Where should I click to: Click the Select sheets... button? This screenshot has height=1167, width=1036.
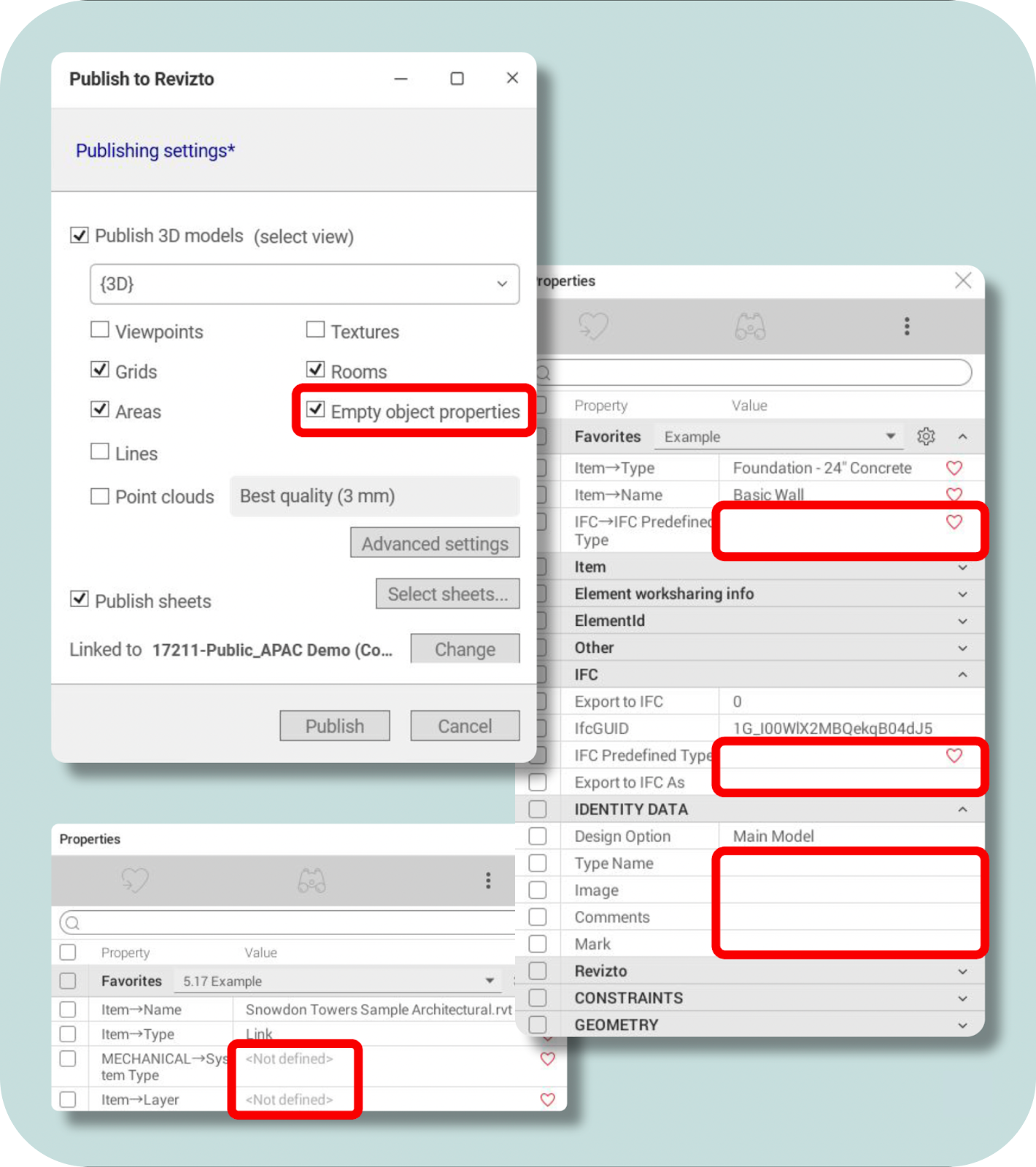[448, 594]
